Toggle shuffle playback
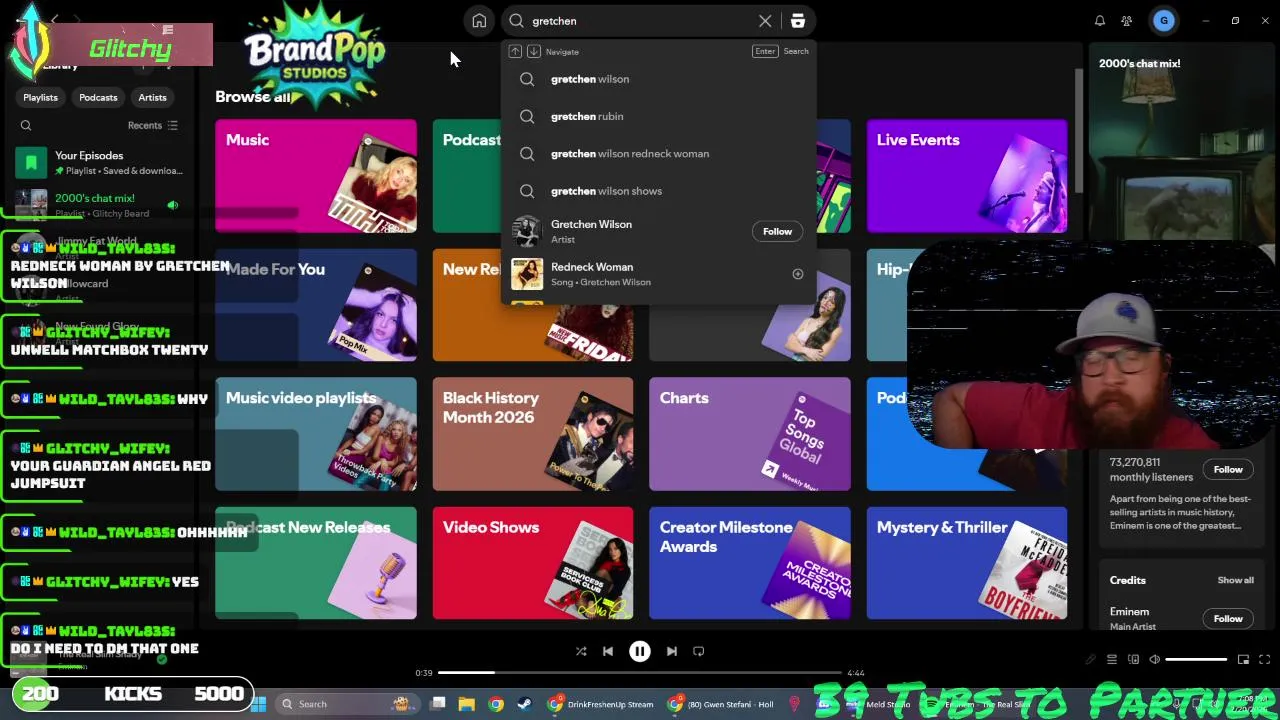 click(581, 651)
